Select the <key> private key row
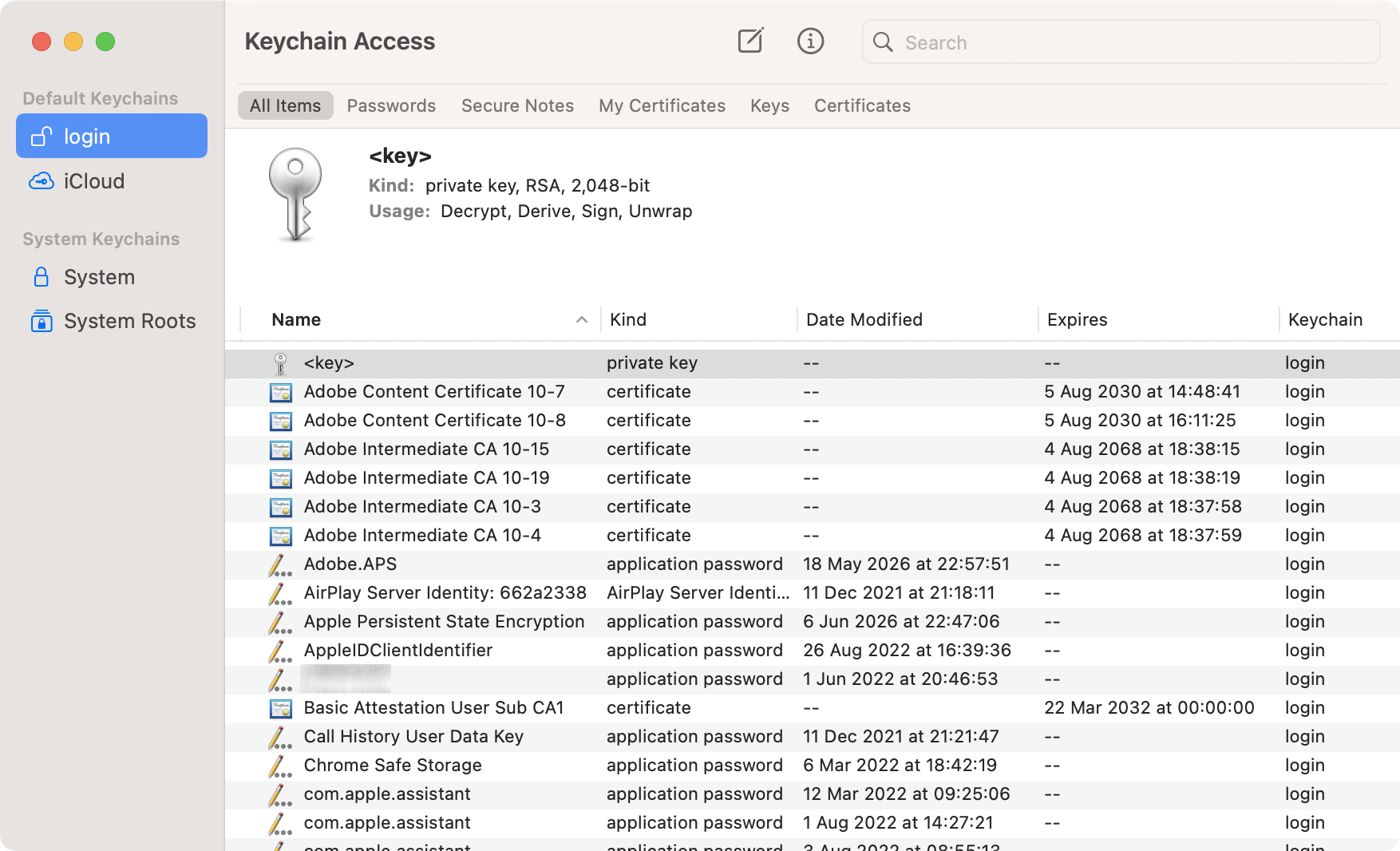This screenshot has height=851, width=1400. pos(813,363)
